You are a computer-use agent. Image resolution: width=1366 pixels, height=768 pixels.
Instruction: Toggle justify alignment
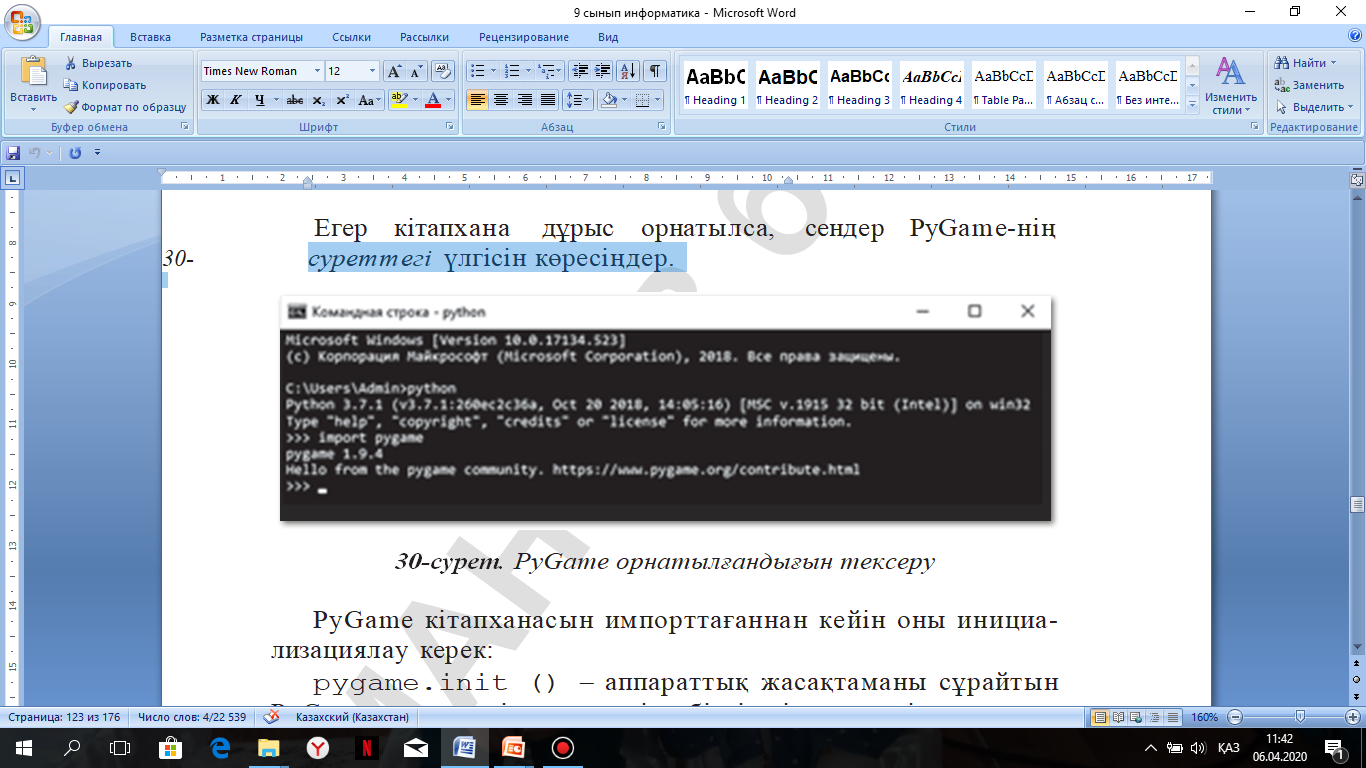click(547, 100)
